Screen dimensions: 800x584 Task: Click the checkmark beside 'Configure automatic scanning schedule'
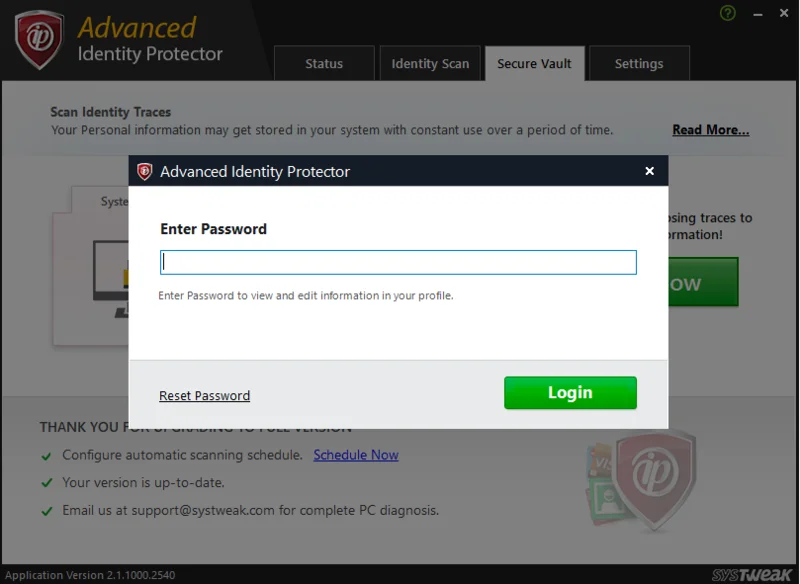click(46, 455)
